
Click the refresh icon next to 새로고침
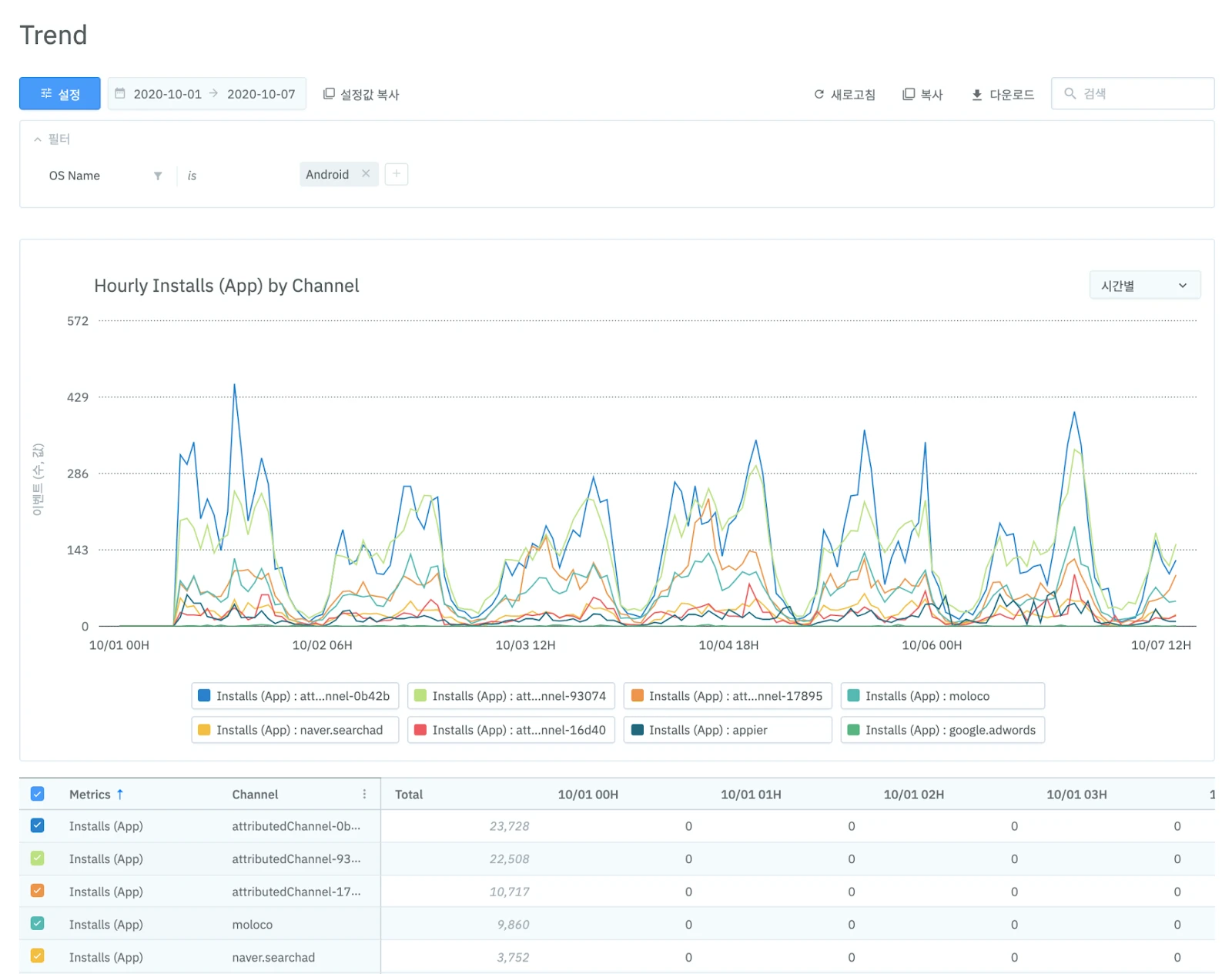pos(819,95)
